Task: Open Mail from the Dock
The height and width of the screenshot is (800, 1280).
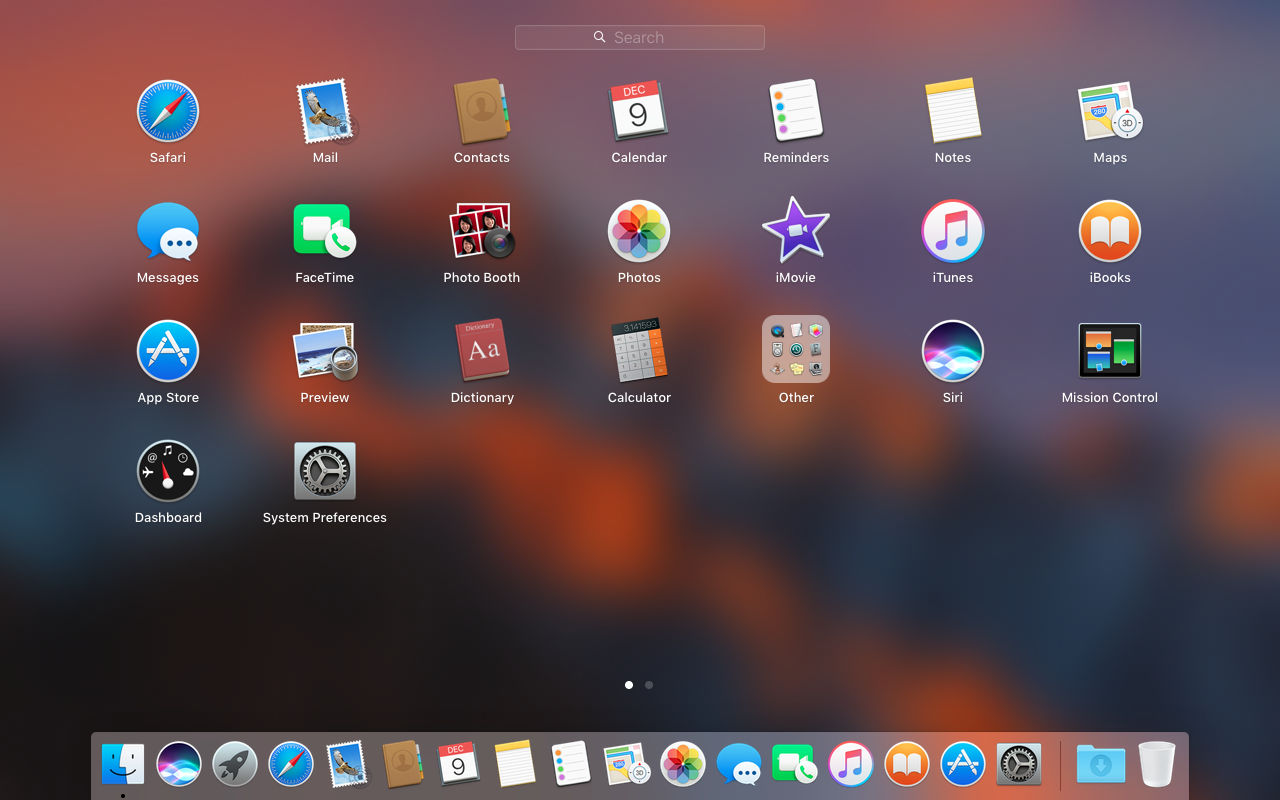Action: 347,765
